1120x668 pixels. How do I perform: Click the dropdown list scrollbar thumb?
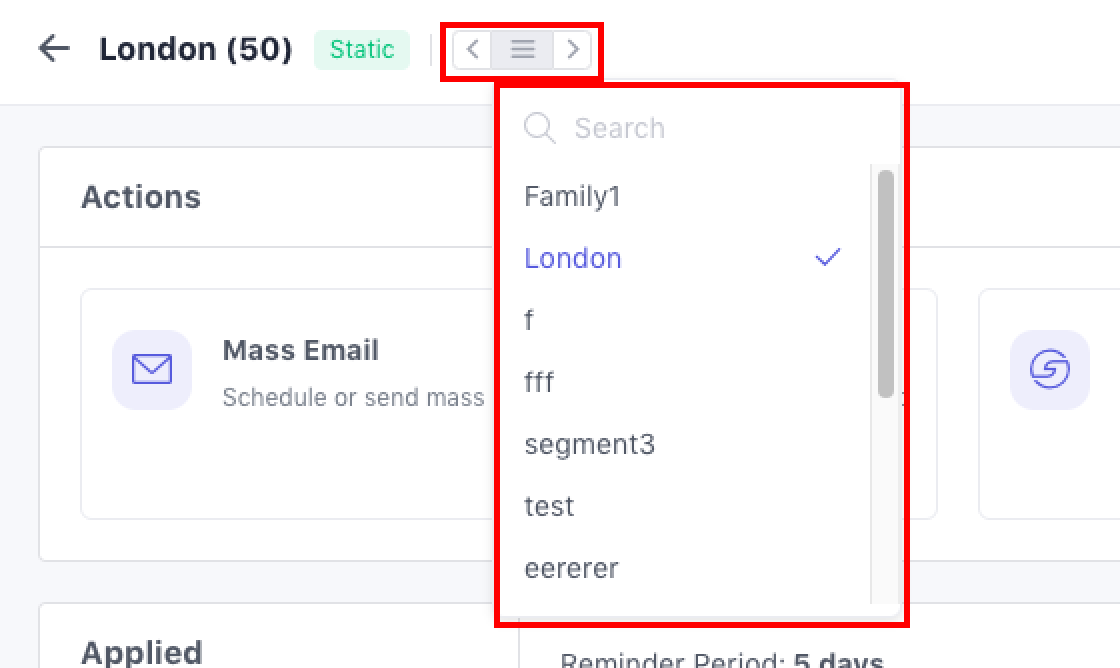pyautogui.click(x=885, y=283)
